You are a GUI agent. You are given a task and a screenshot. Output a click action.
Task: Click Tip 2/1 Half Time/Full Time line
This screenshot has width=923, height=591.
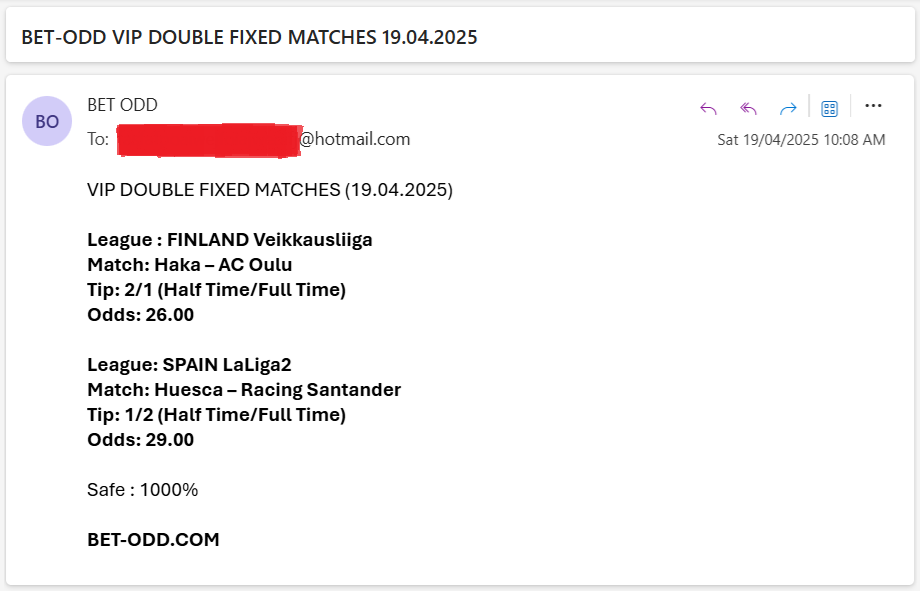[217, 290]
